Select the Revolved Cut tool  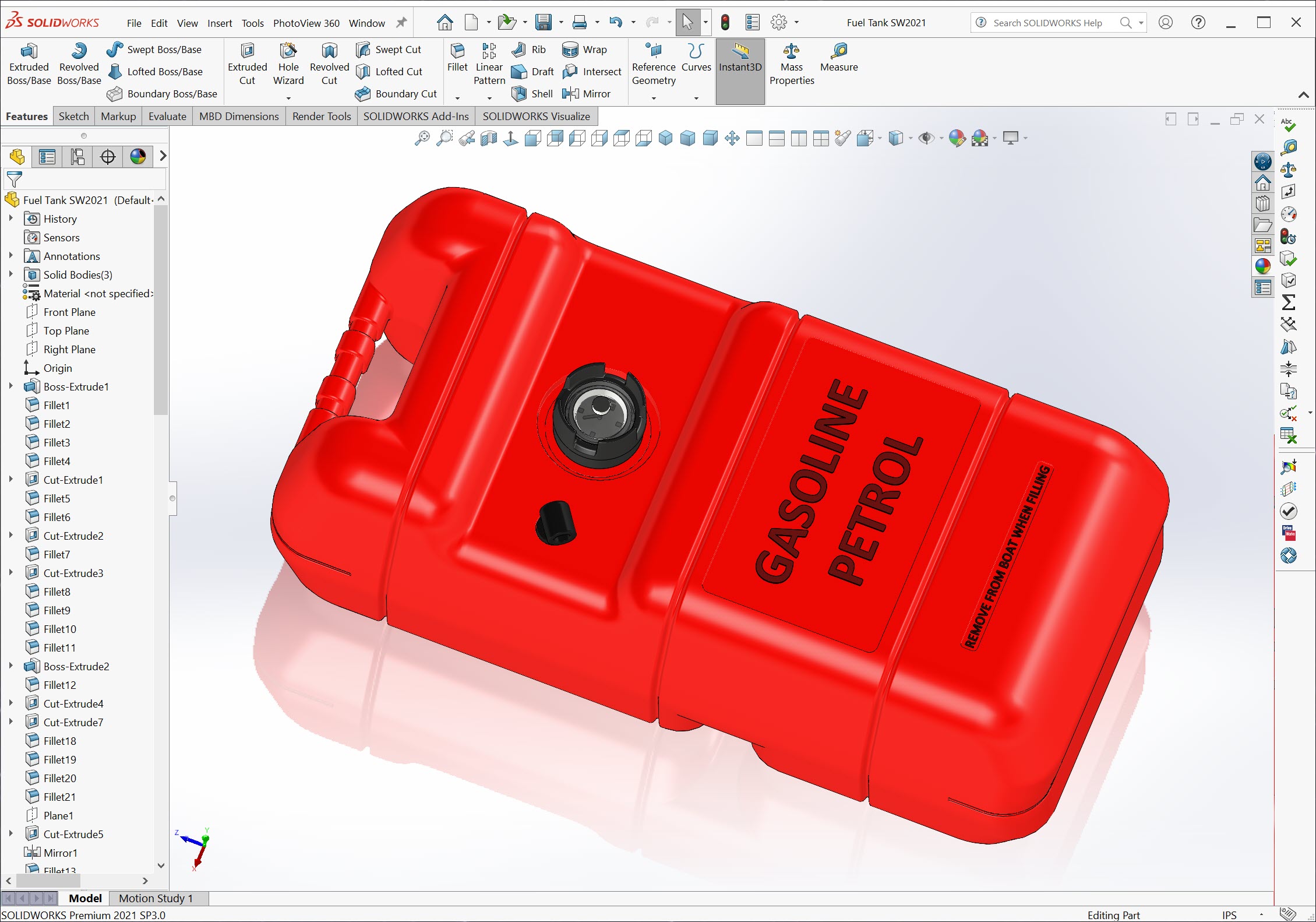click(329, 64)
